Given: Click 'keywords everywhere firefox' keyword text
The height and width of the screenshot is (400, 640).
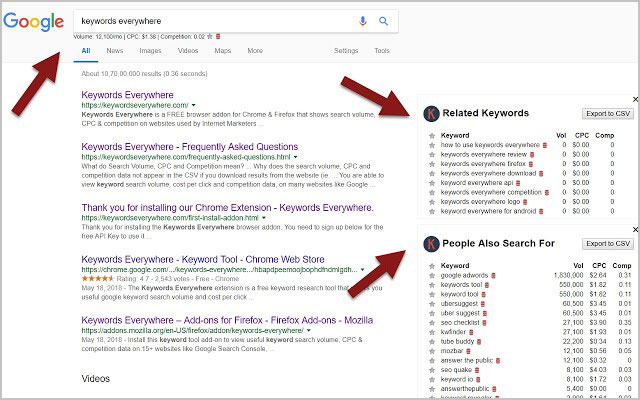Looking at the screenshot, I should pos(483,164).
